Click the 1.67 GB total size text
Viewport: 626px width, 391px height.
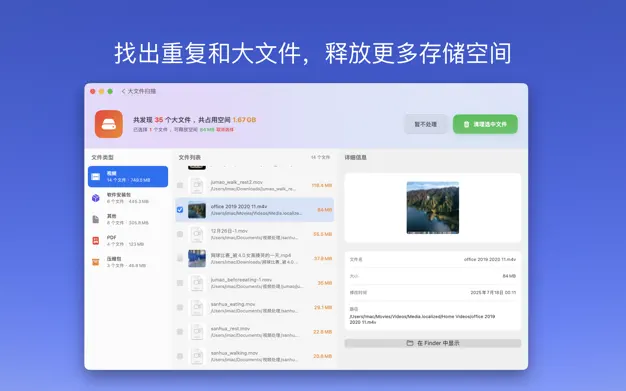pyautogui.click(x=244, y=120)
